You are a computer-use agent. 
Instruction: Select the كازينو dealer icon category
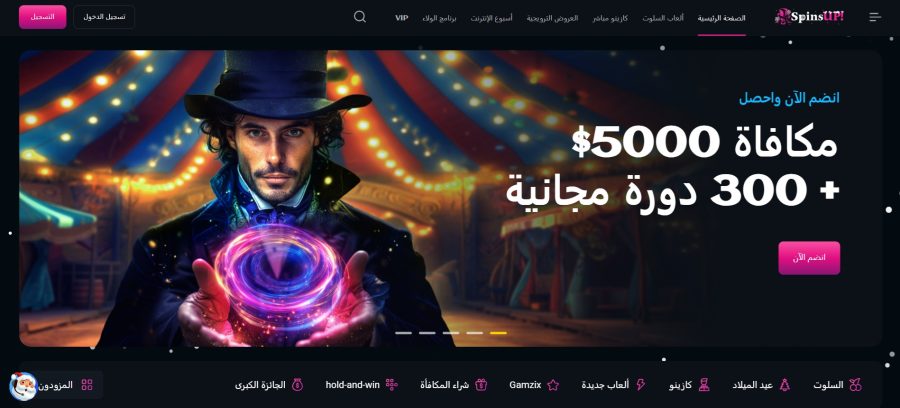(689, 385)
